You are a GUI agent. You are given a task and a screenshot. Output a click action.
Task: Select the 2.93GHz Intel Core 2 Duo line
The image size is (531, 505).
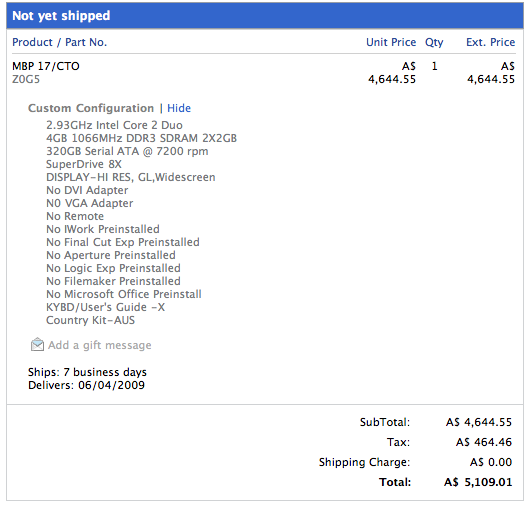pyautogui.click(x=114, y=125)
